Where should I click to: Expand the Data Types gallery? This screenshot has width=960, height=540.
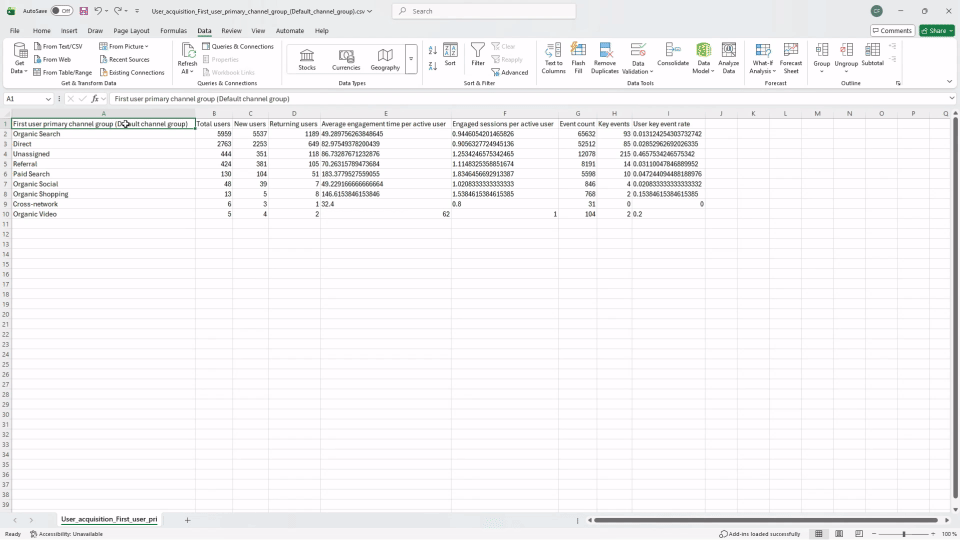pos(411,59)
